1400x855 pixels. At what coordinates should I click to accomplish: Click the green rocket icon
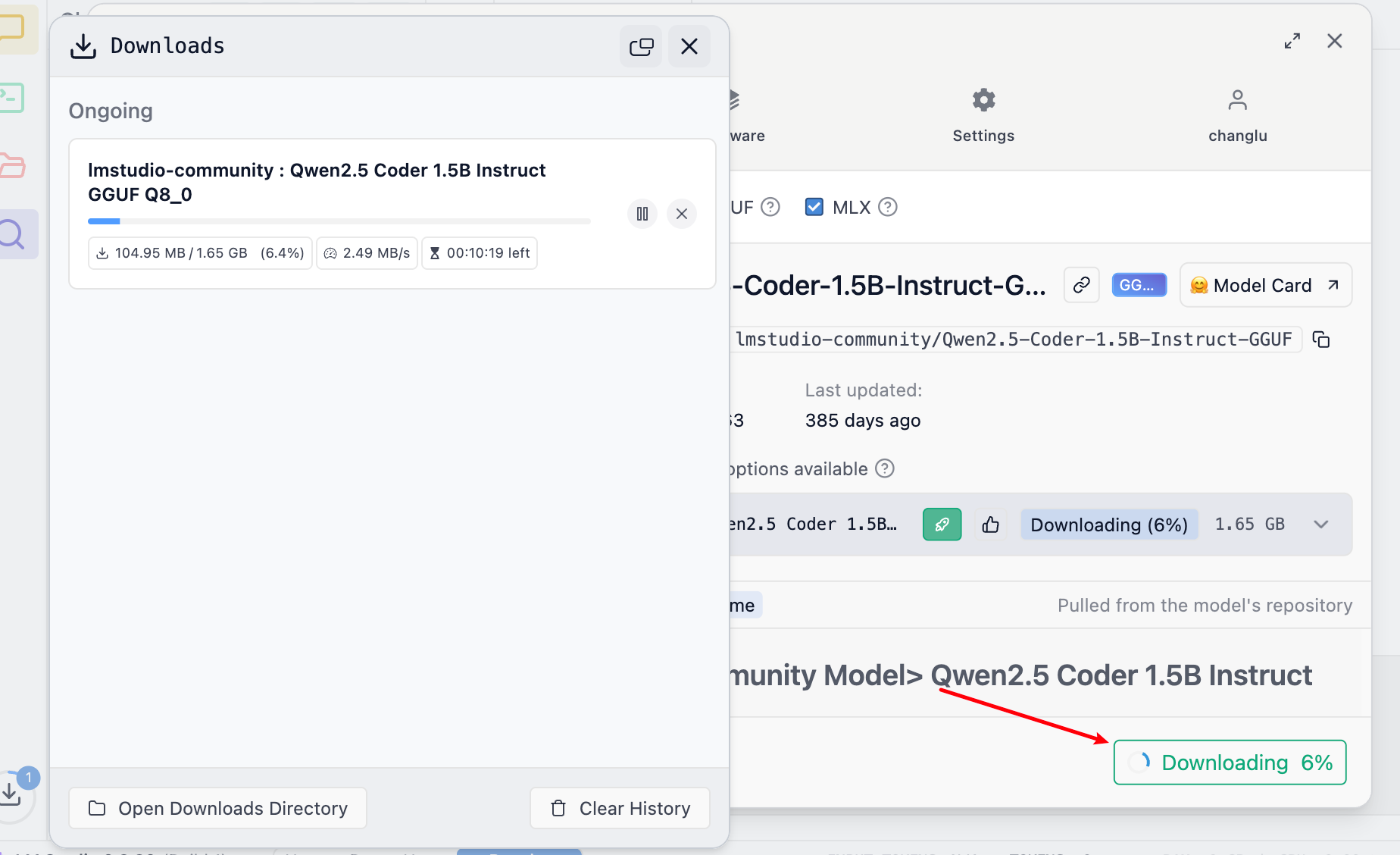[942, 525]
